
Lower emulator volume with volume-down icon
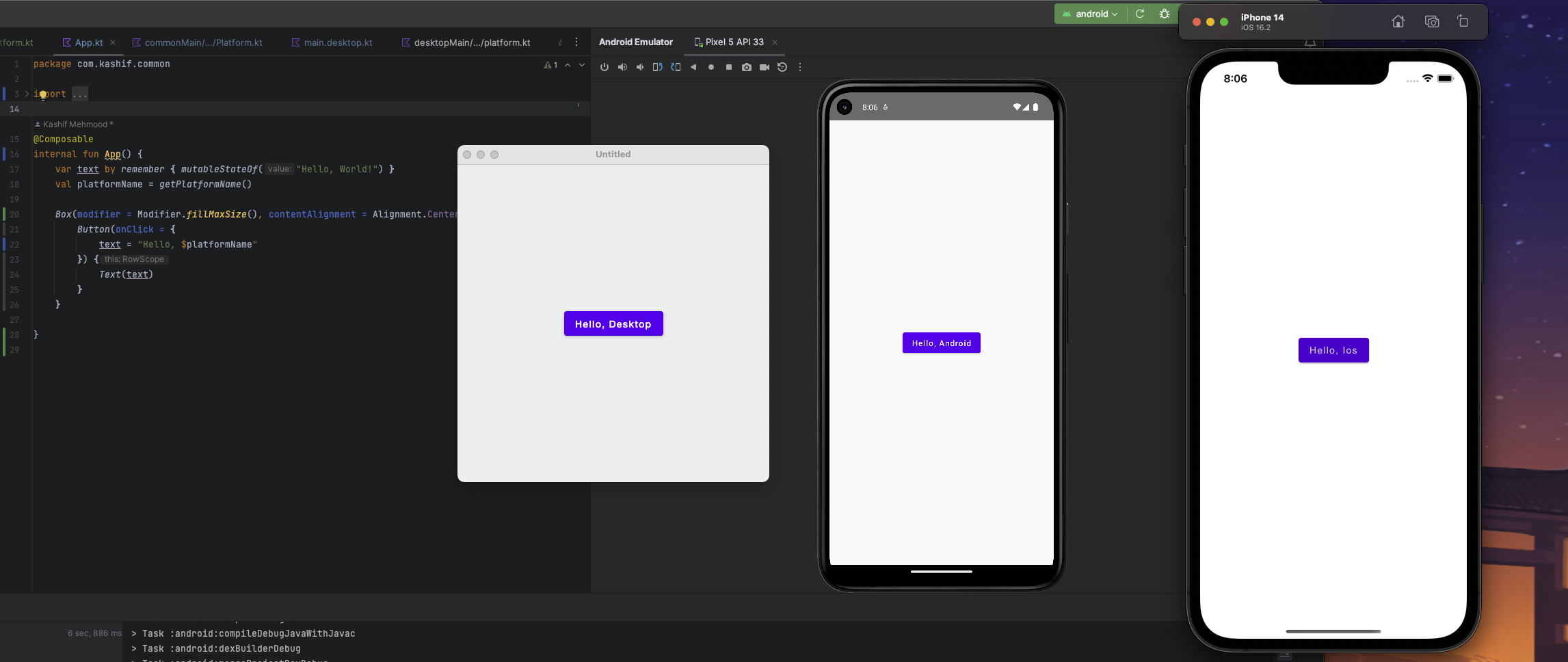click(x=640, y=67)
